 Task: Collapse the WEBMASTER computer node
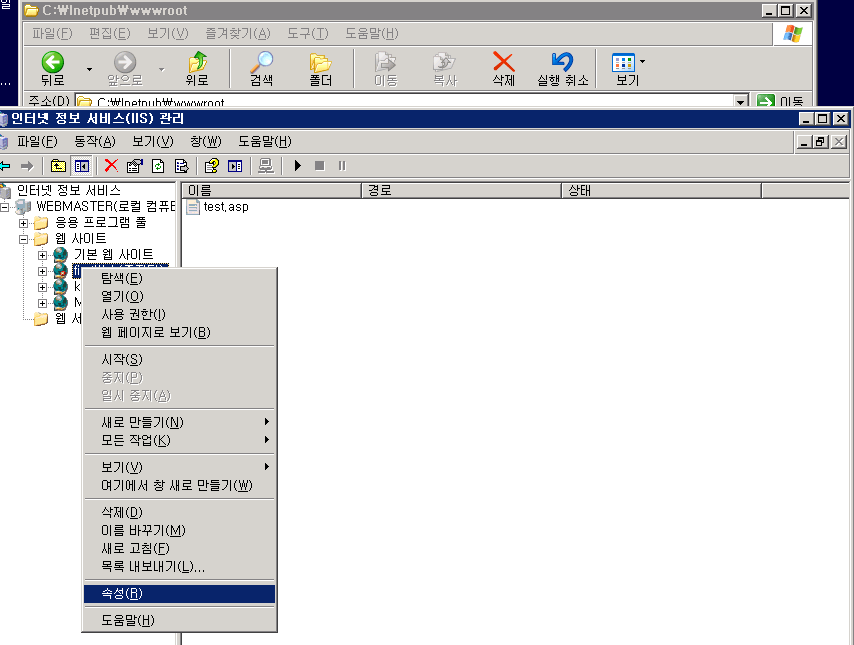click(x=4, y=207)
